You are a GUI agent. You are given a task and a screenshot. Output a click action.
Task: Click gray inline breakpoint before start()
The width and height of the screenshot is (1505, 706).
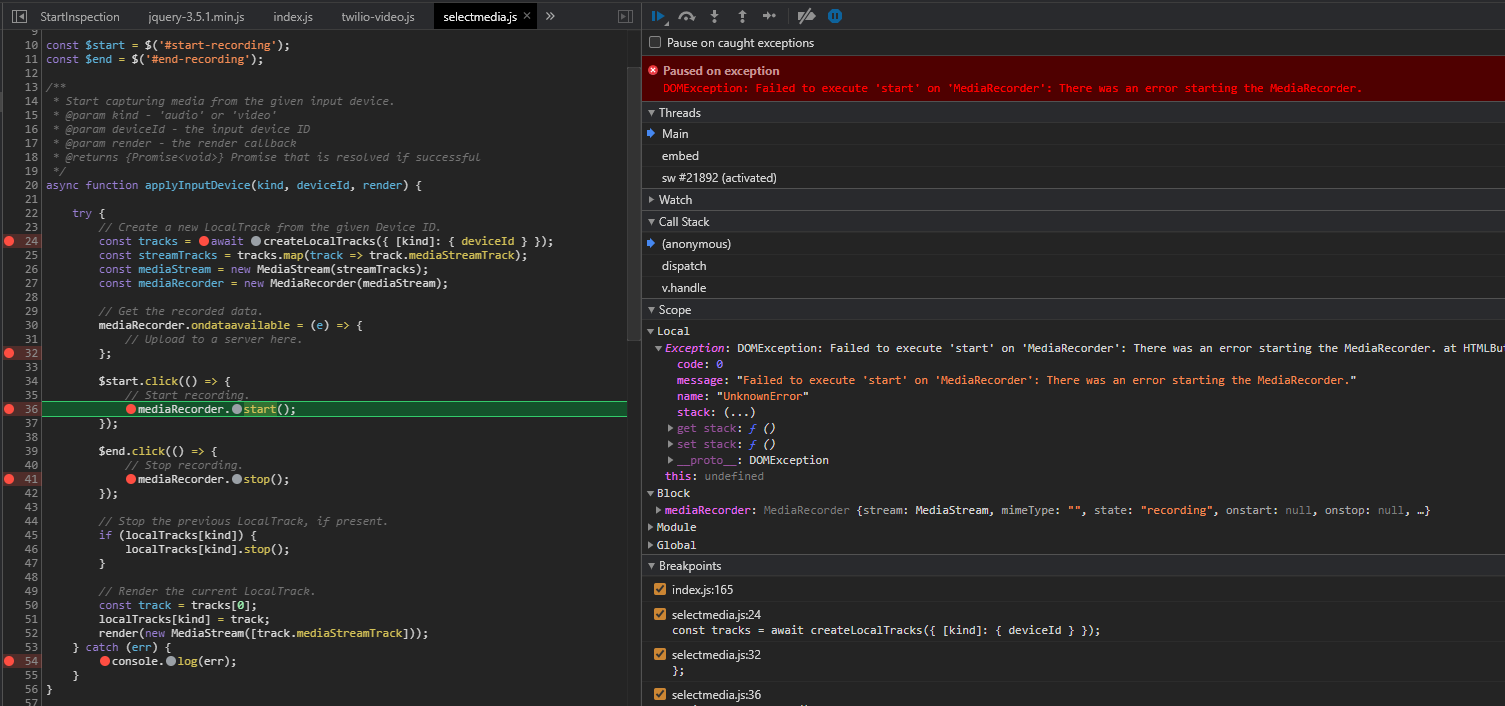pos(236,409)
